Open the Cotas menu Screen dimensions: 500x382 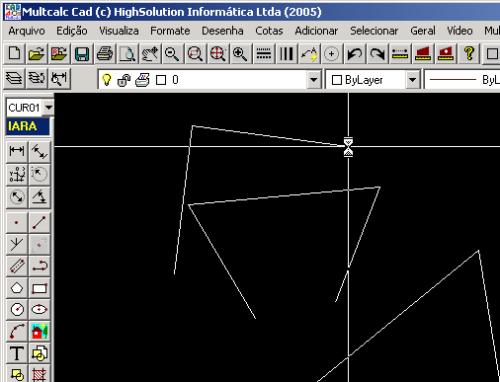269,31
